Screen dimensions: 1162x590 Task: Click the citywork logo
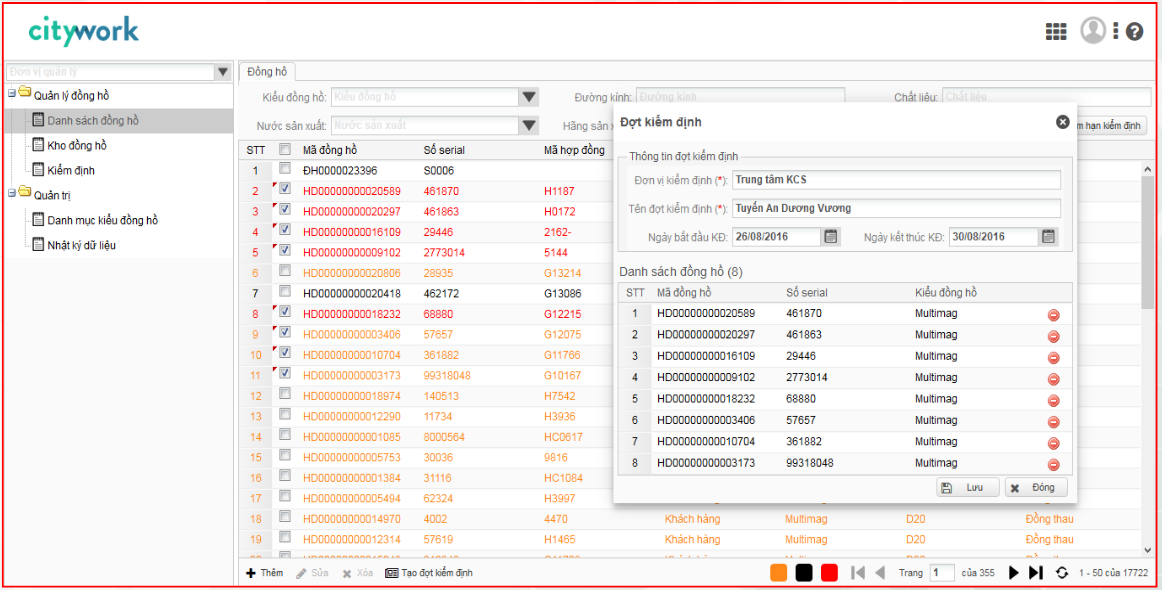[x=84, y=31]
